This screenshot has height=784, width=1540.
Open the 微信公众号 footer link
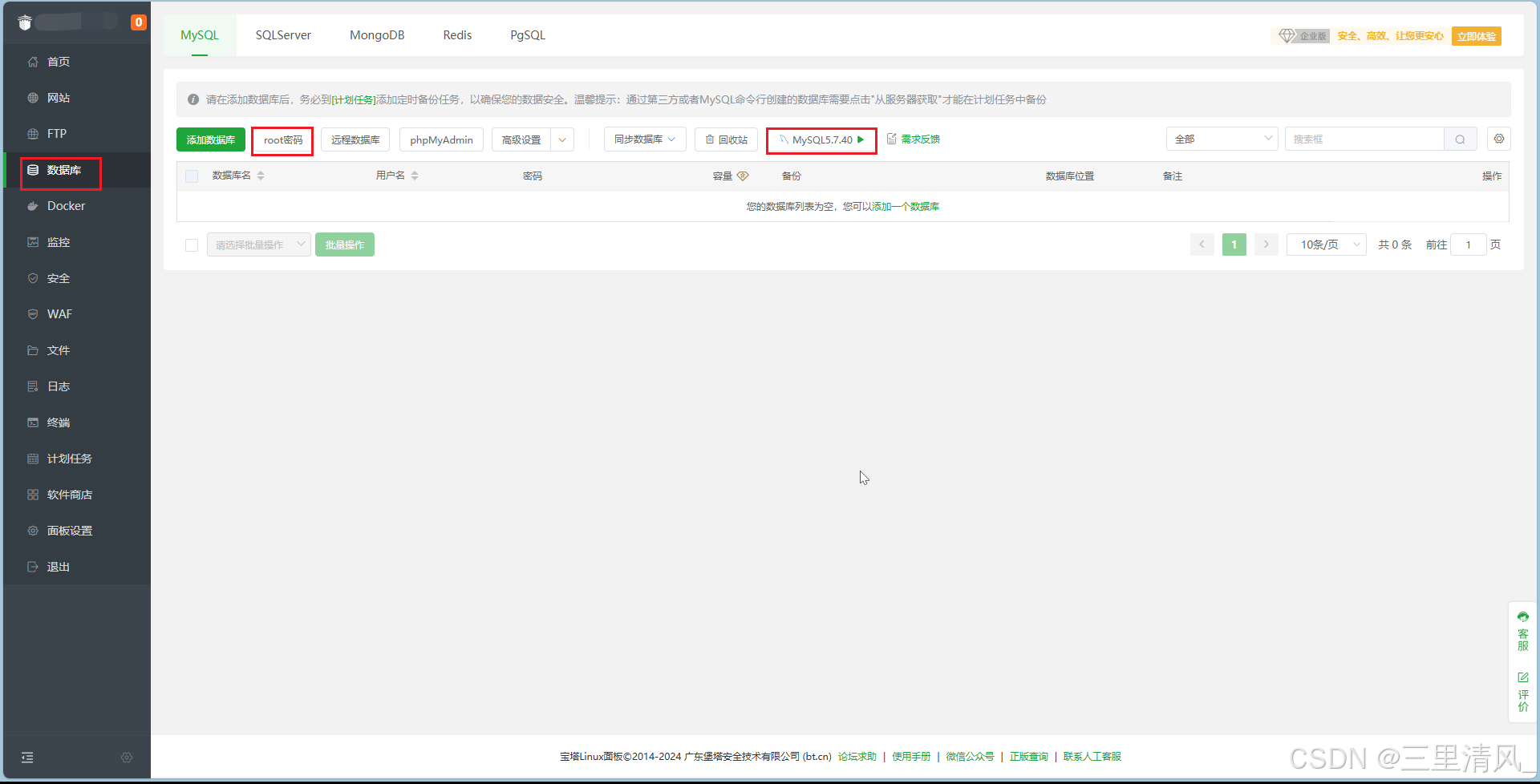click(970, 757)
